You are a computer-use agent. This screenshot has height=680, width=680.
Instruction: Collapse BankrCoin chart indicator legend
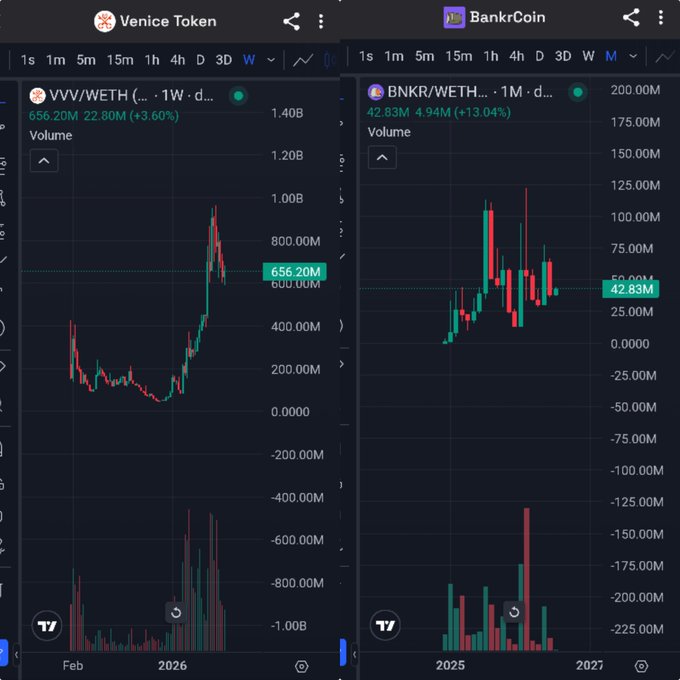382,157
